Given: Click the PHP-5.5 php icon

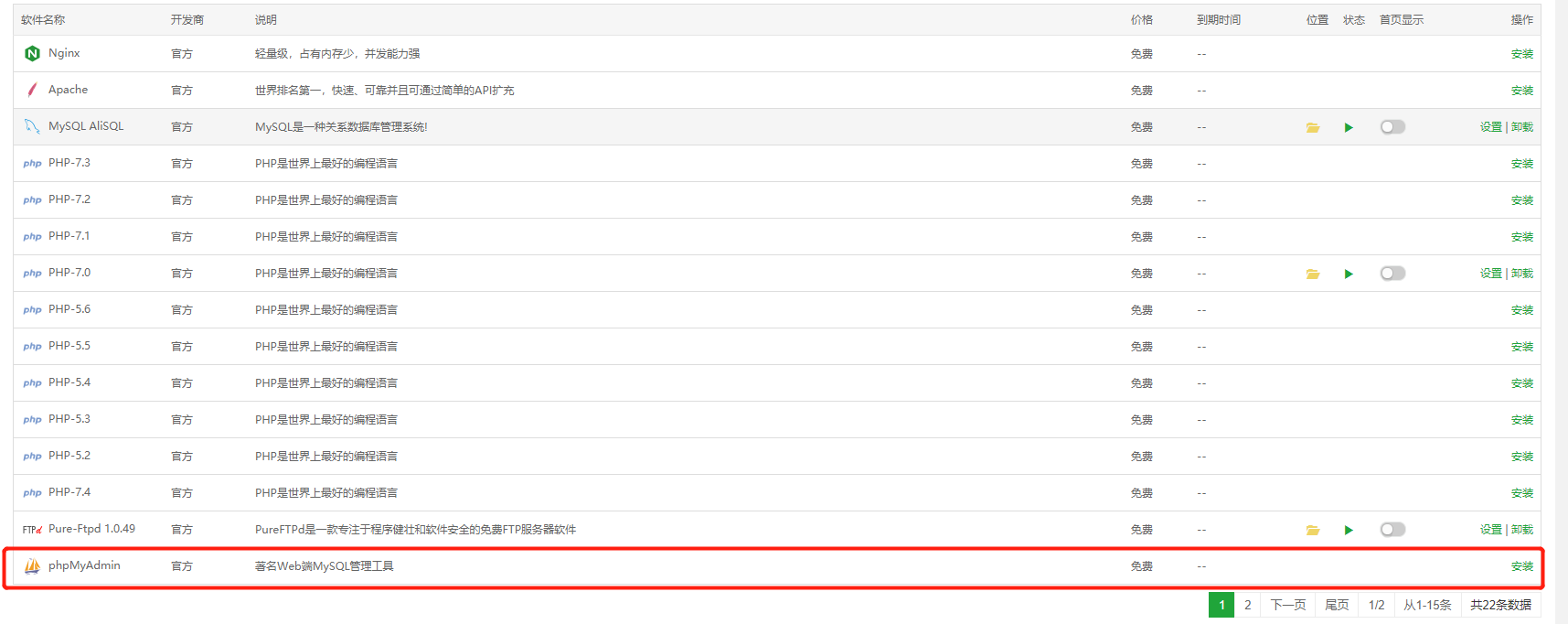Looking at the screenshot, I should 32,347.
